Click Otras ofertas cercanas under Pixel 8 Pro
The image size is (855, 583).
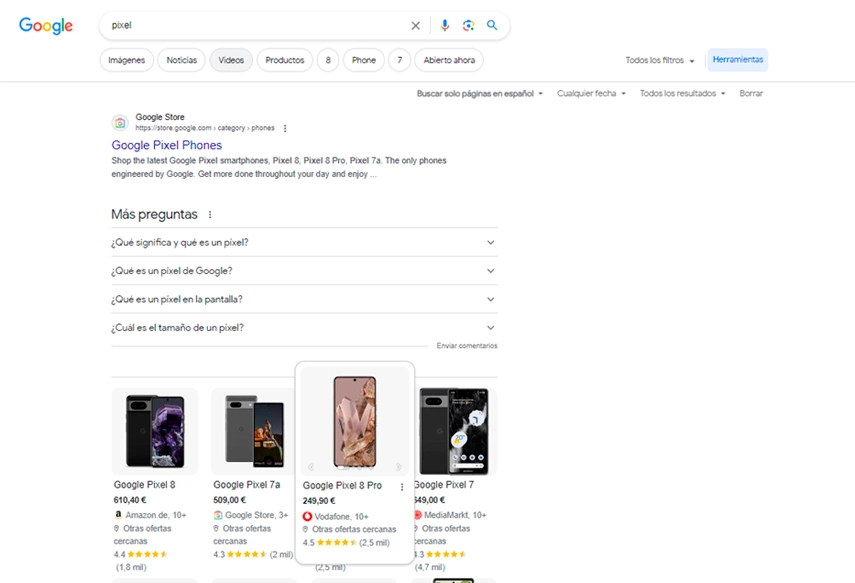click(x=354, y=530)
